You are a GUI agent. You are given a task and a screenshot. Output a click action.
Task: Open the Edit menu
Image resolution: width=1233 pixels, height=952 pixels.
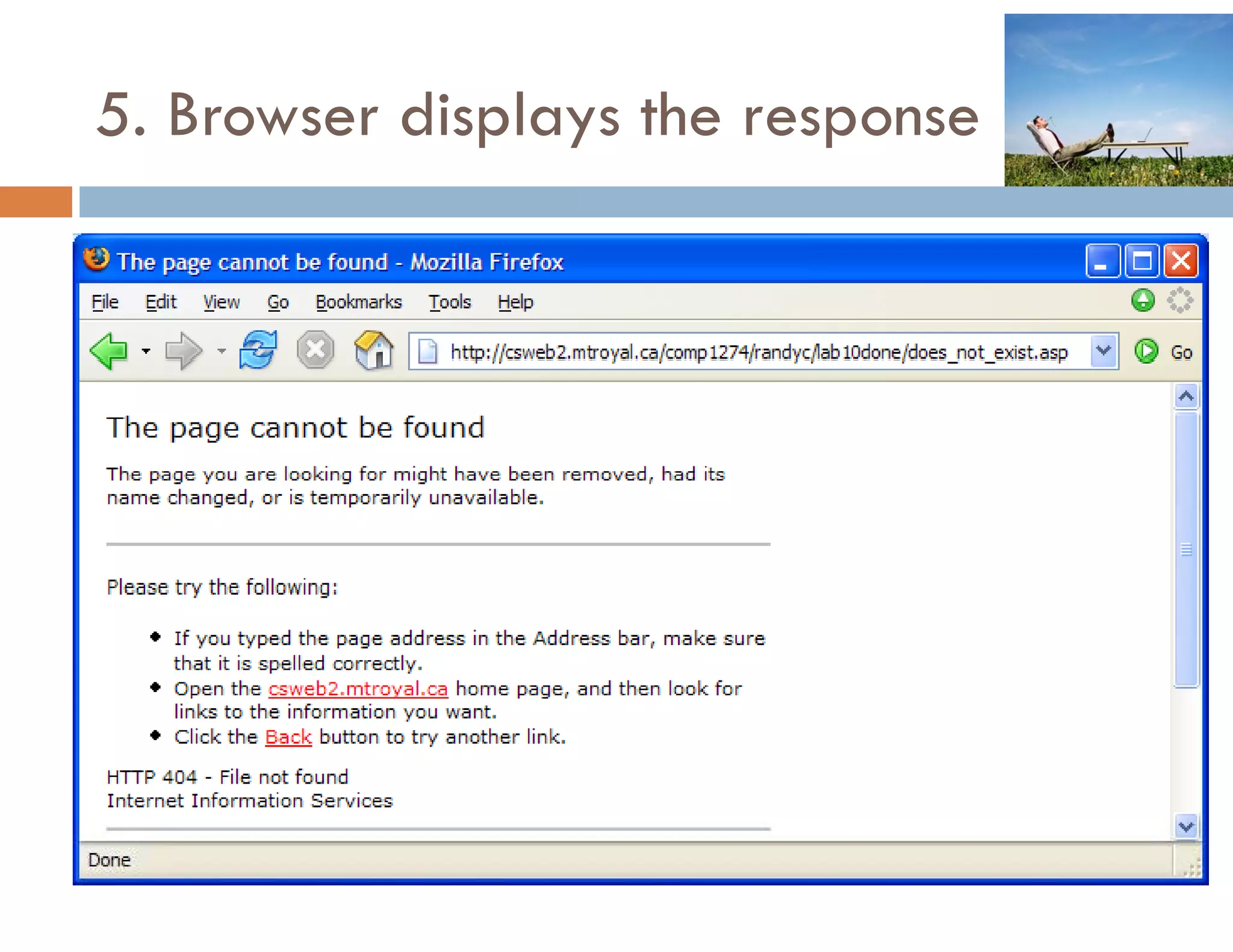(x=161, y=302)
